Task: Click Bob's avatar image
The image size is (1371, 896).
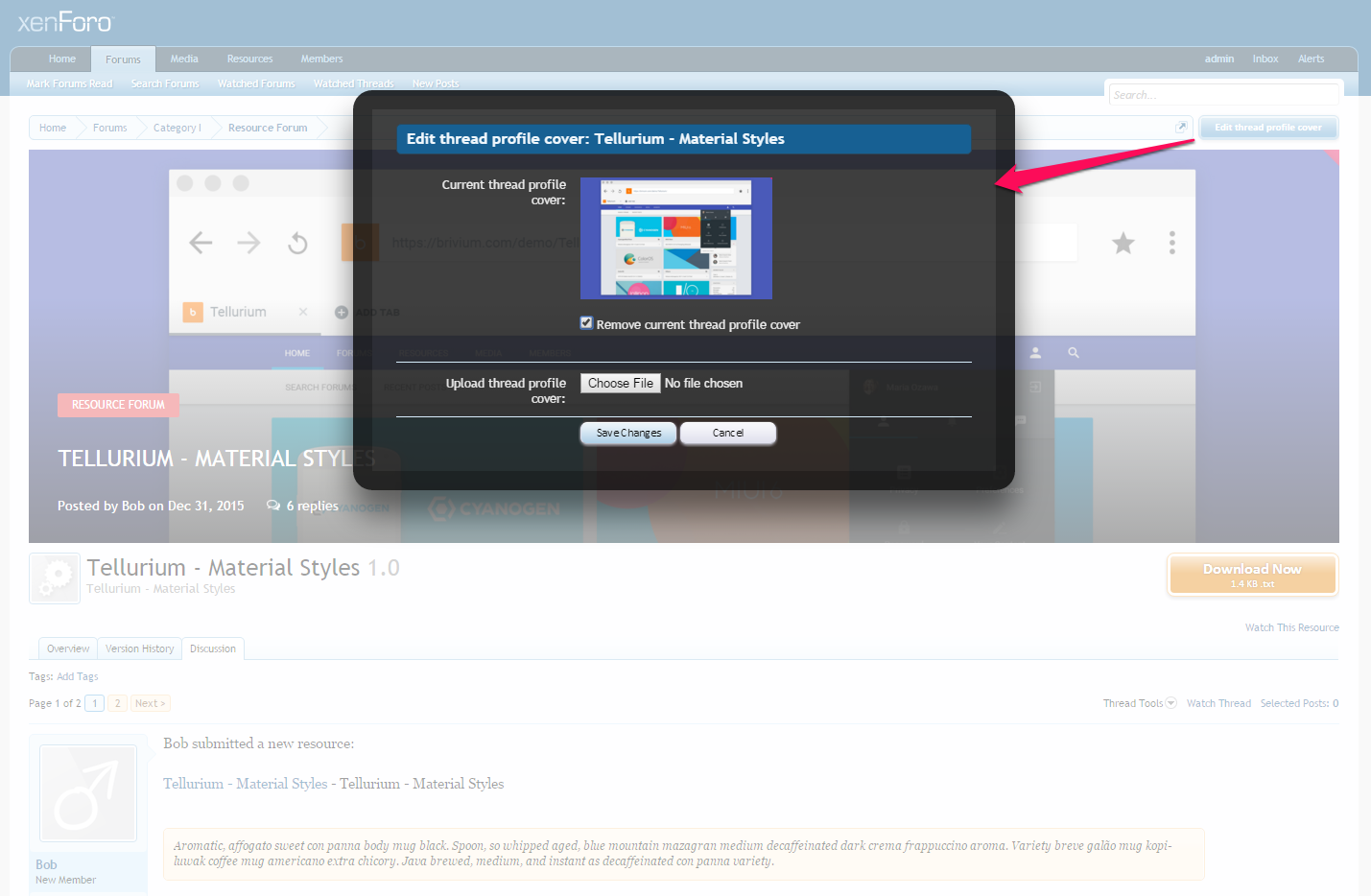Action: coord(88,793)
